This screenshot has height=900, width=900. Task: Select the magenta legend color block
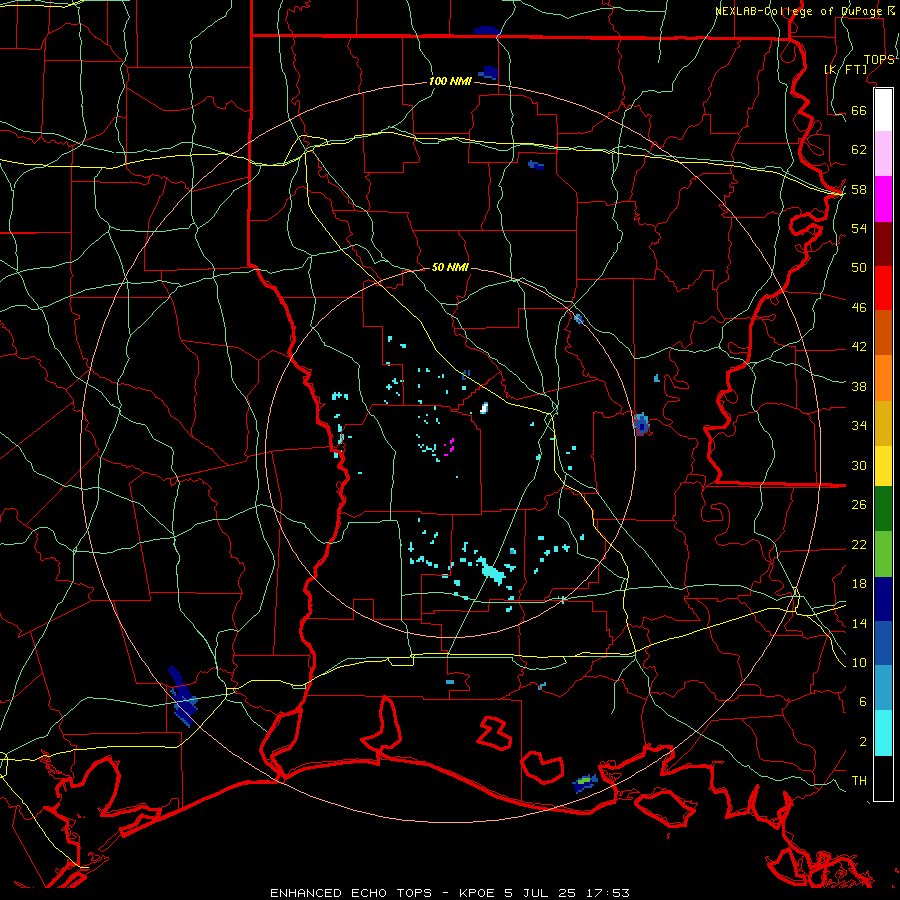(883, 199)
